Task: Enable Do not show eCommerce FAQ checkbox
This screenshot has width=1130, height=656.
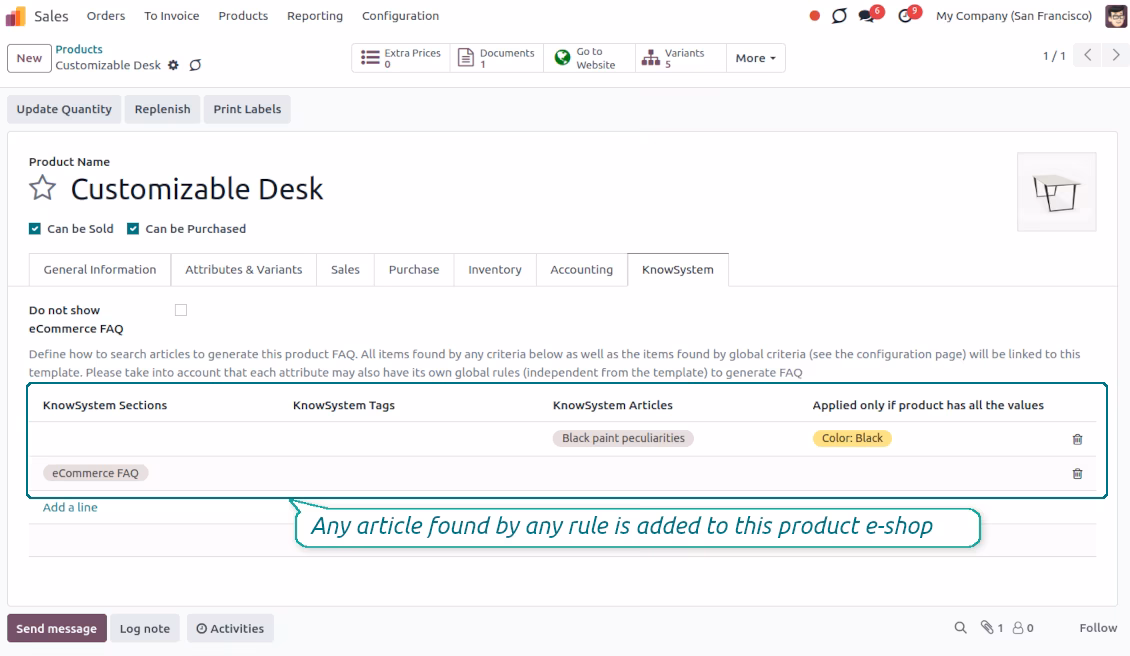Action: click(x=181, y=310)
